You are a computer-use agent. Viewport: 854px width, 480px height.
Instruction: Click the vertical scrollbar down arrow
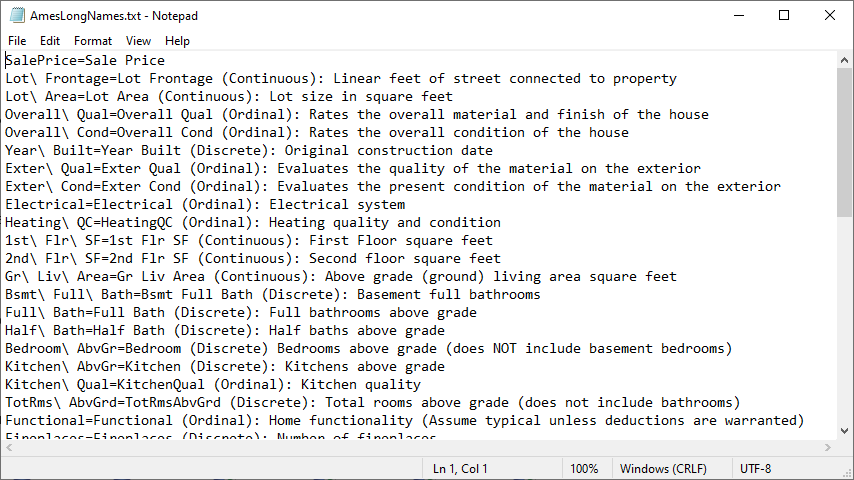pos(844,431)
